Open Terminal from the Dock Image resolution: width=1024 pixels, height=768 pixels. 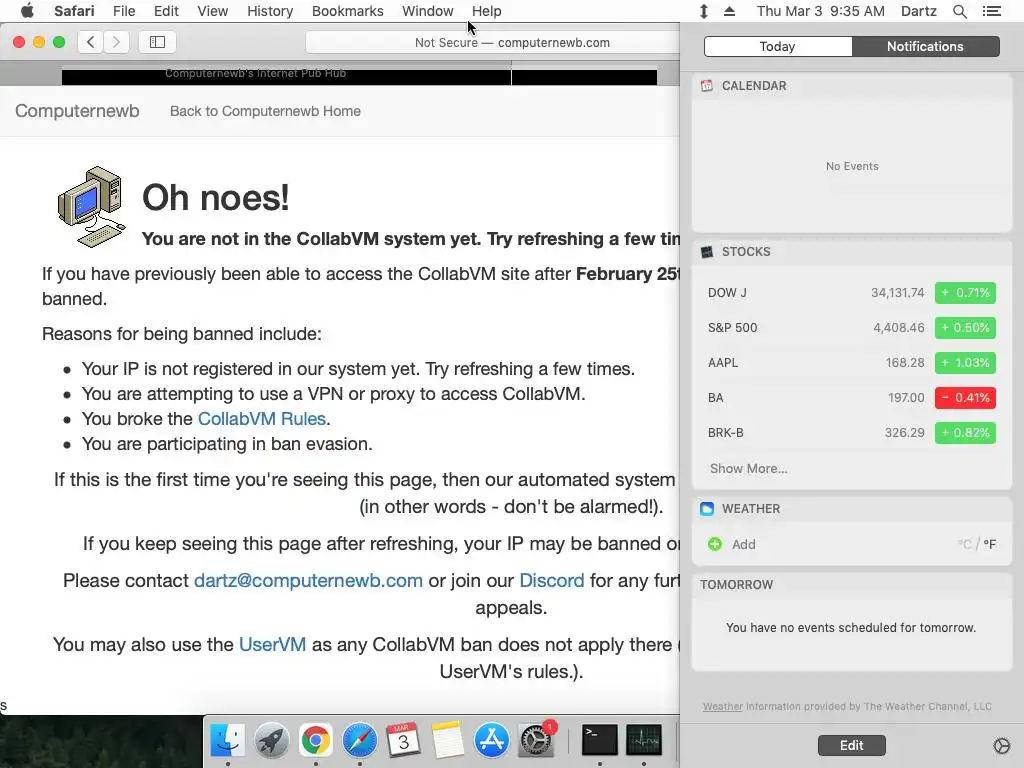(600, 740)
